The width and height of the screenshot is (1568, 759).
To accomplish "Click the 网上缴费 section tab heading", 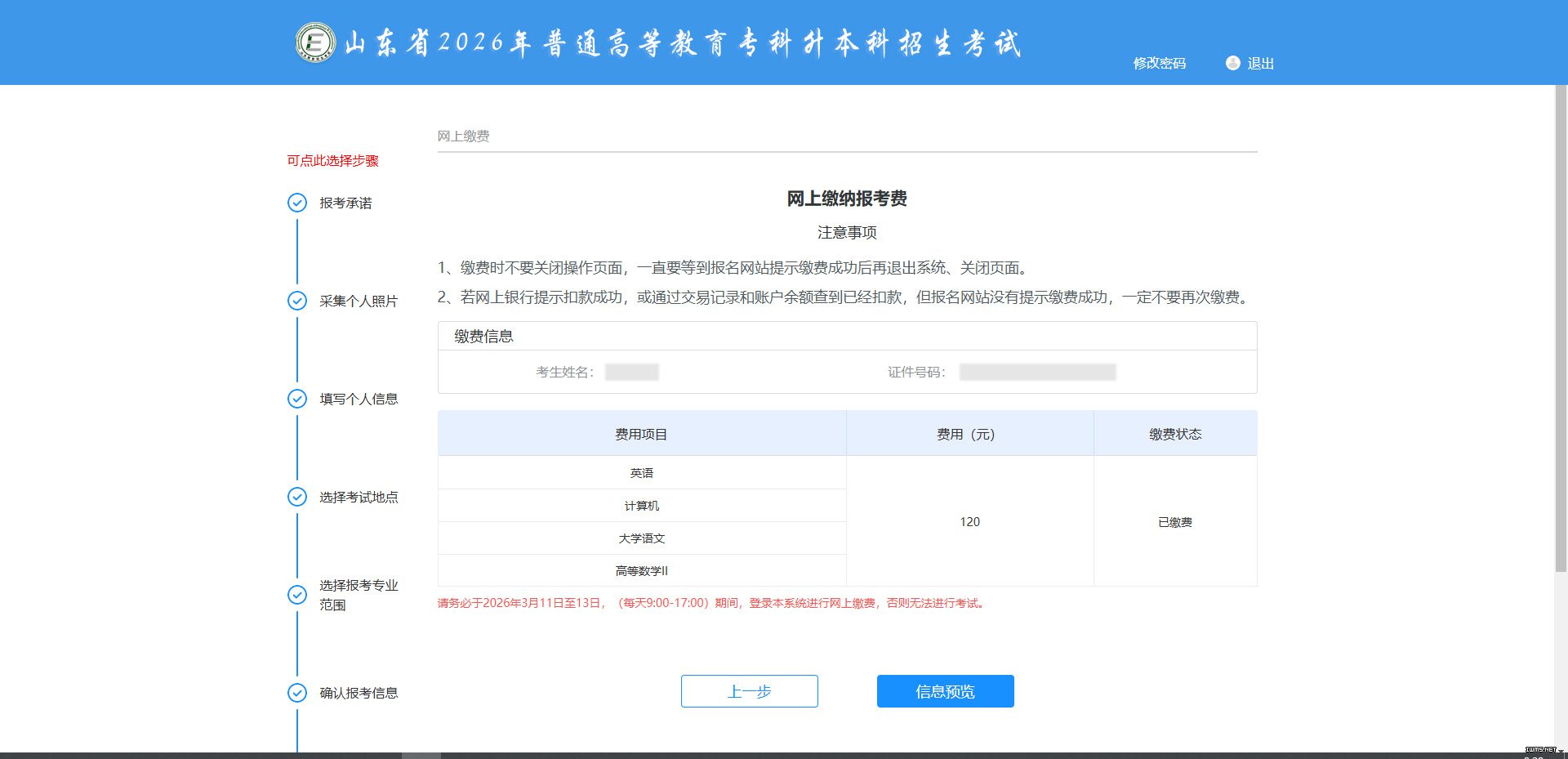I will [463, 136].
